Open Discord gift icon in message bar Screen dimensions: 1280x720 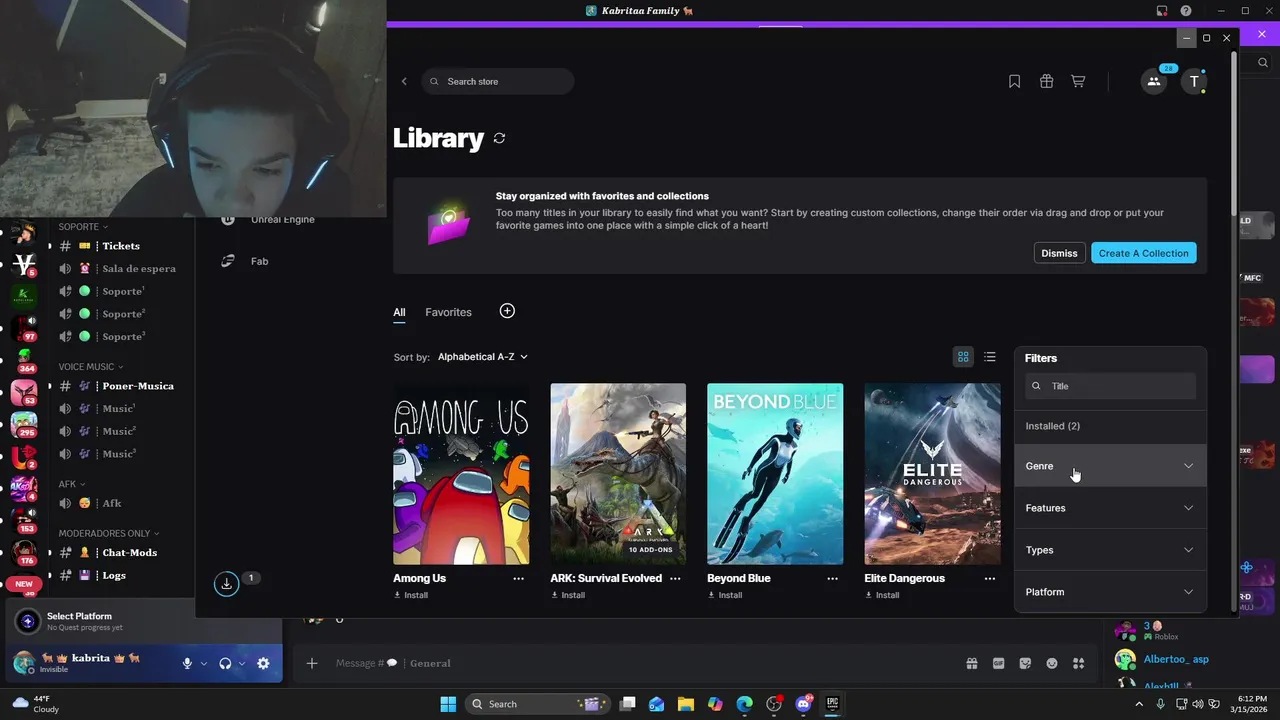[971, 663]
